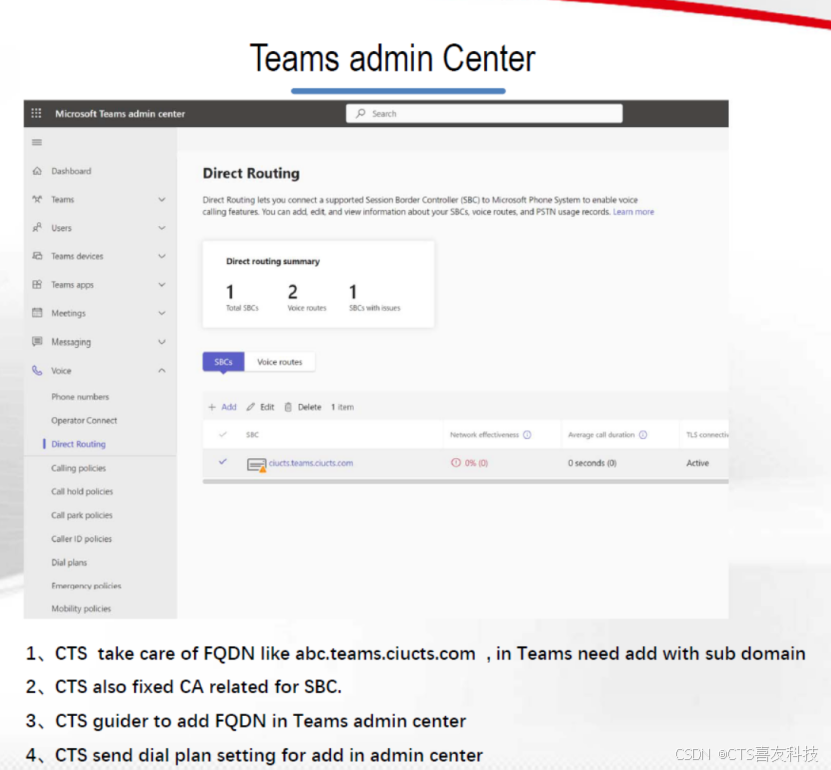Click the Add button above the SBC table
This screenshot has width=831, height=770.
(225, 407)
